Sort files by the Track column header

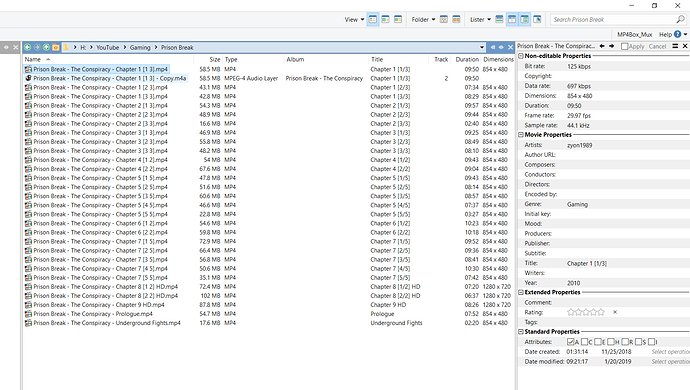click(441, 59)
